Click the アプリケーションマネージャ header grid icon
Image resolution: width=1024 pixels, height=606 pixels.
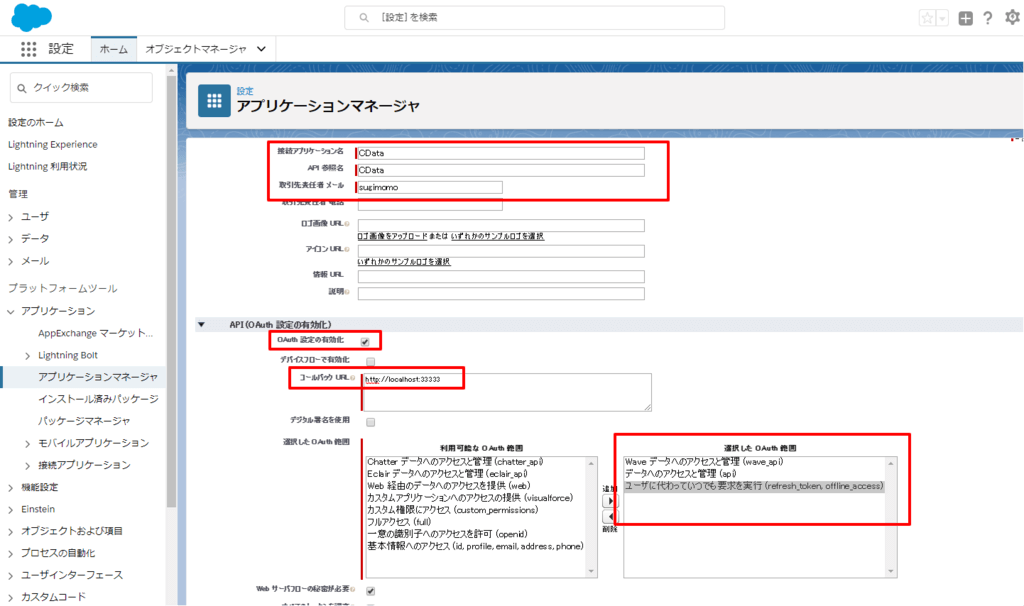point(214,101)
